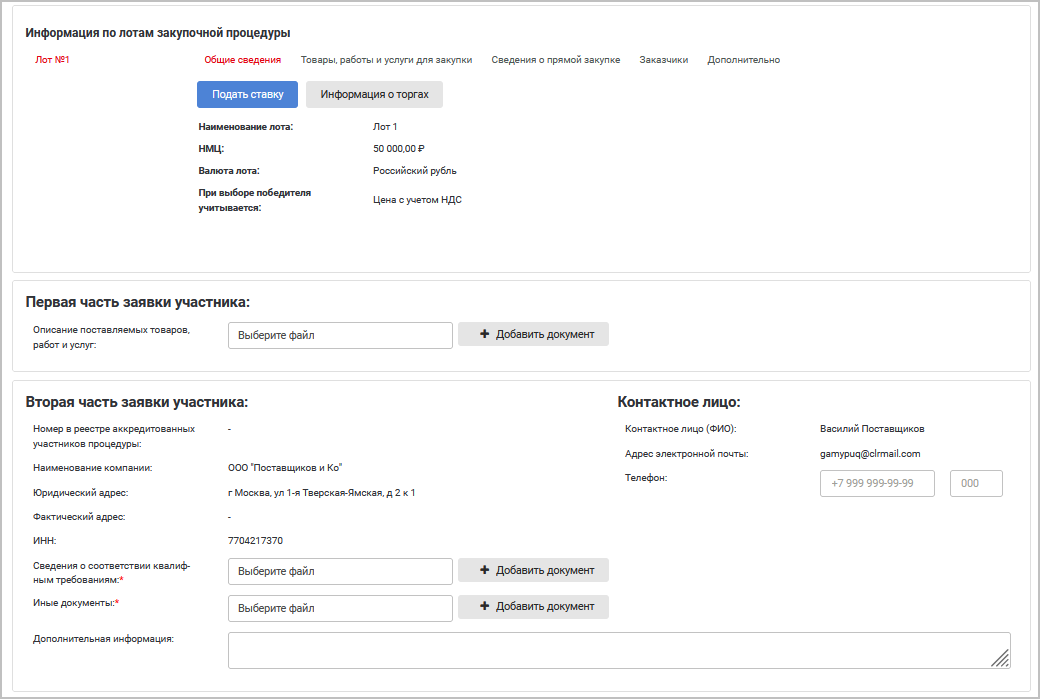
Task: Focus the Телефон number field
Action: pos(877,484)
